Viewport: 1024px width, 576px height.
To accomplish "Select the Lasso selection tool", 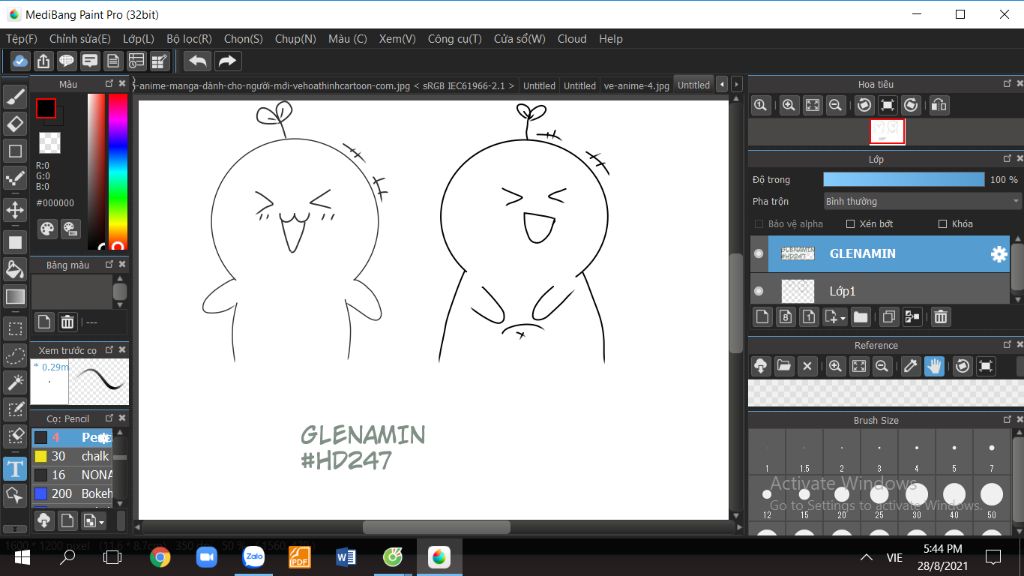I will click(x=15, y=356).
